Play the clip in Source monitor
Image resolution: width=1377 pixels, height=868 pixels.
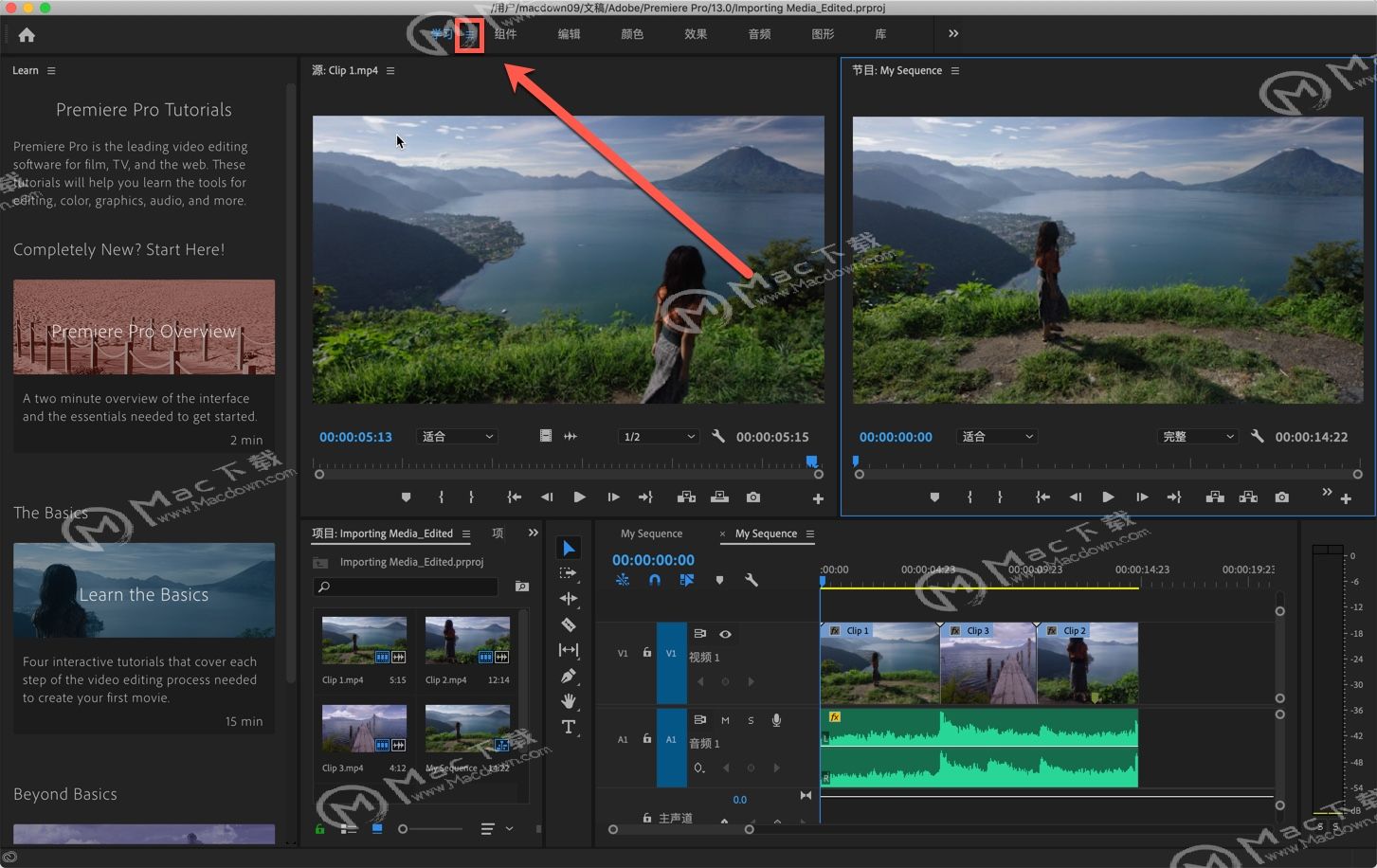click(x=579, y=497)
